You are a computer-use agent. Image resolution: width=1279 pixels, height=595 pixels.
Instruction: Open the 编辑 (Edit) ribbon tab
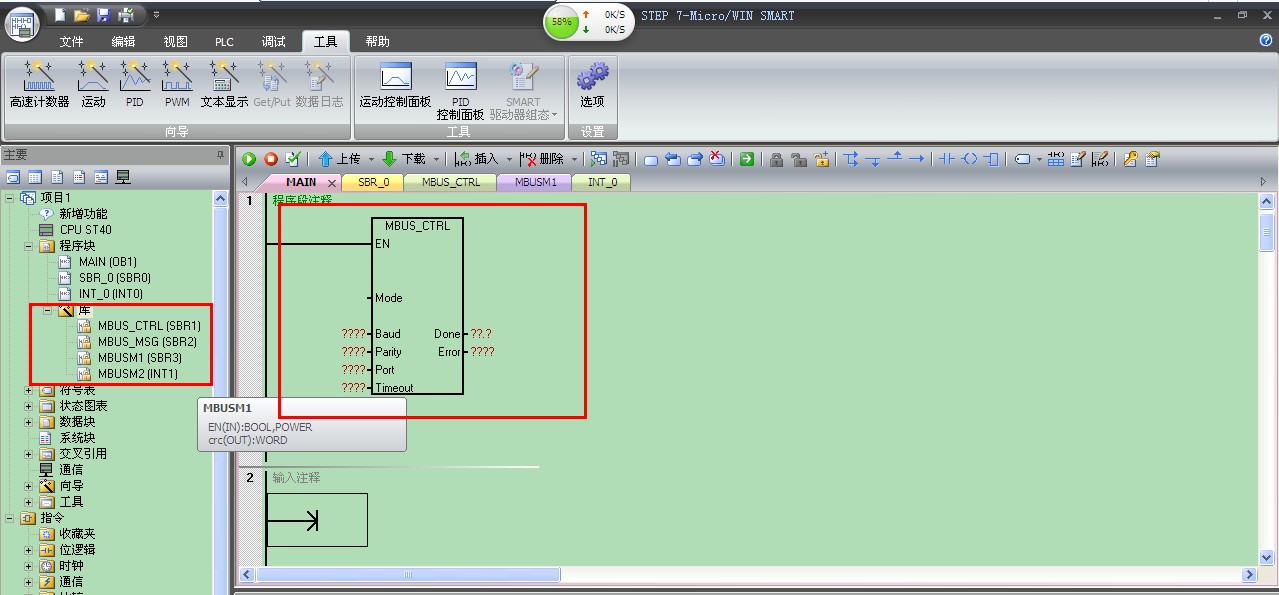(x=123, y=41)
